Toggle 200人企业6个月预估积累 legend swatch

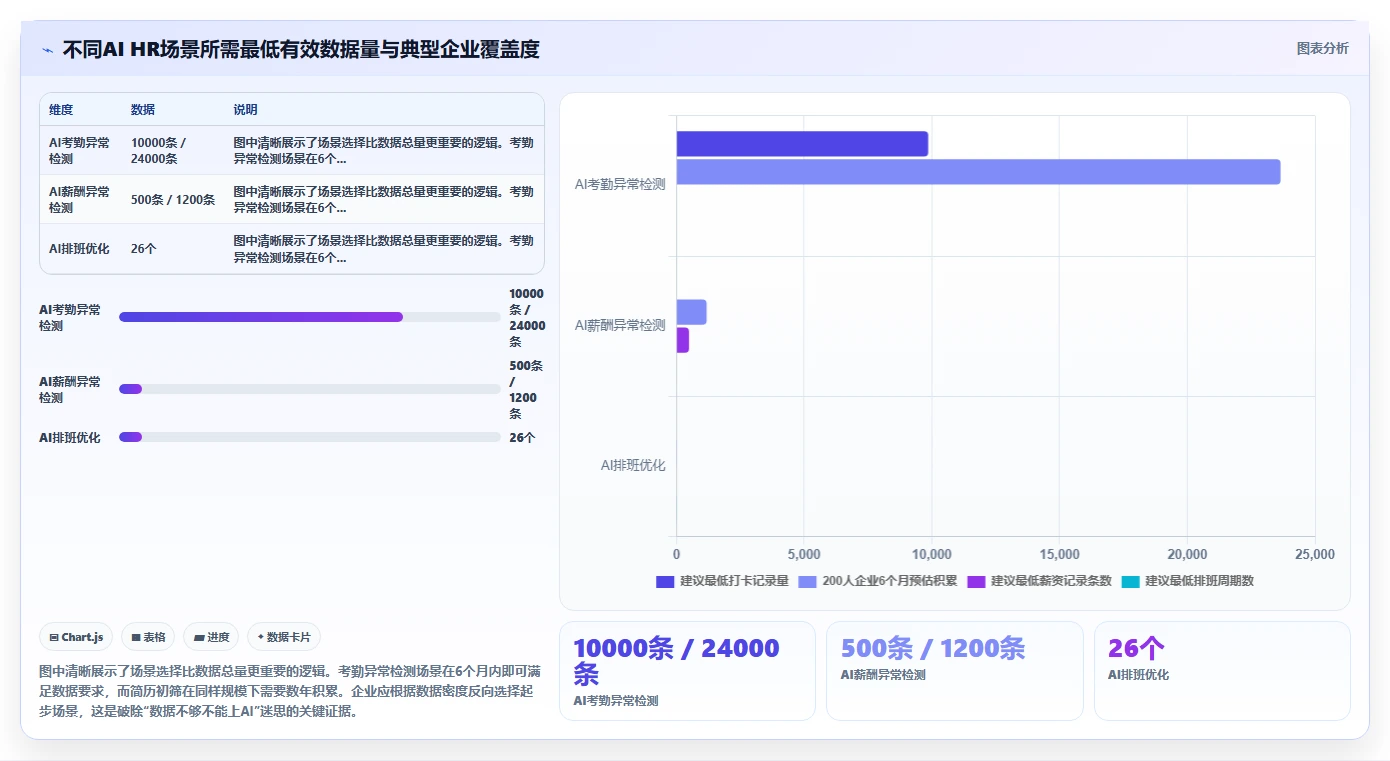pyautogui.click(x=807, y=581)
